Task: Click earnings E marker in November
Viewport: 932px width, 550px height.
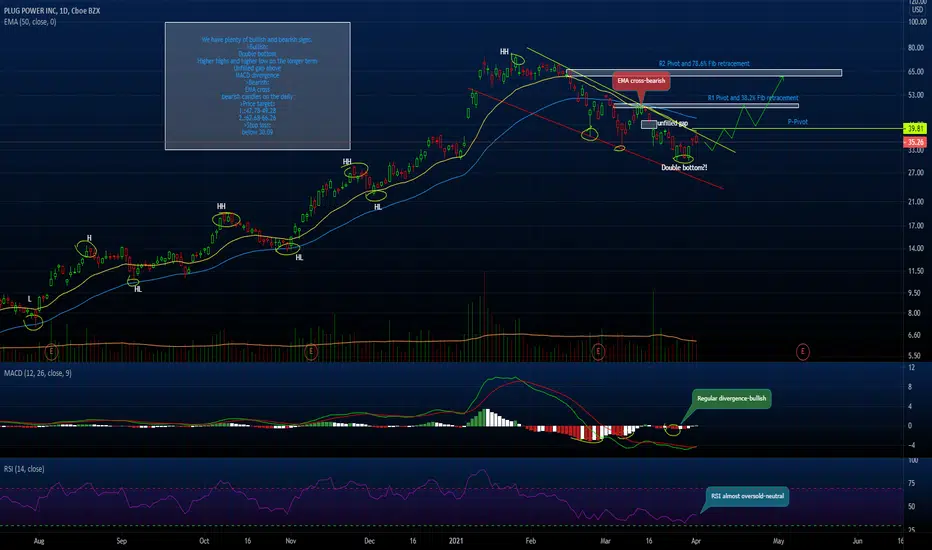Action: (310, 352)
